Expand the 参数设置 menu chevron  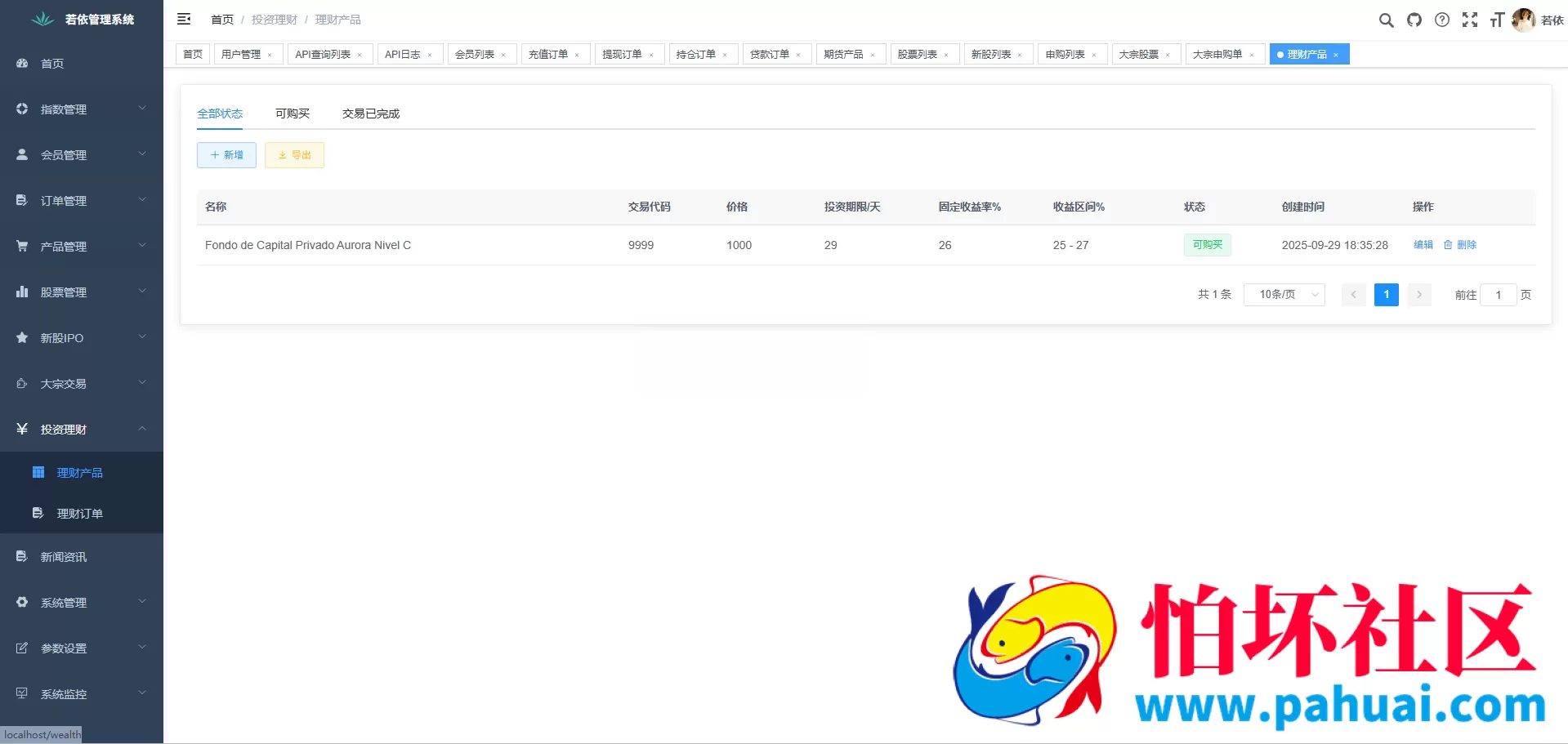click(142, 647)
